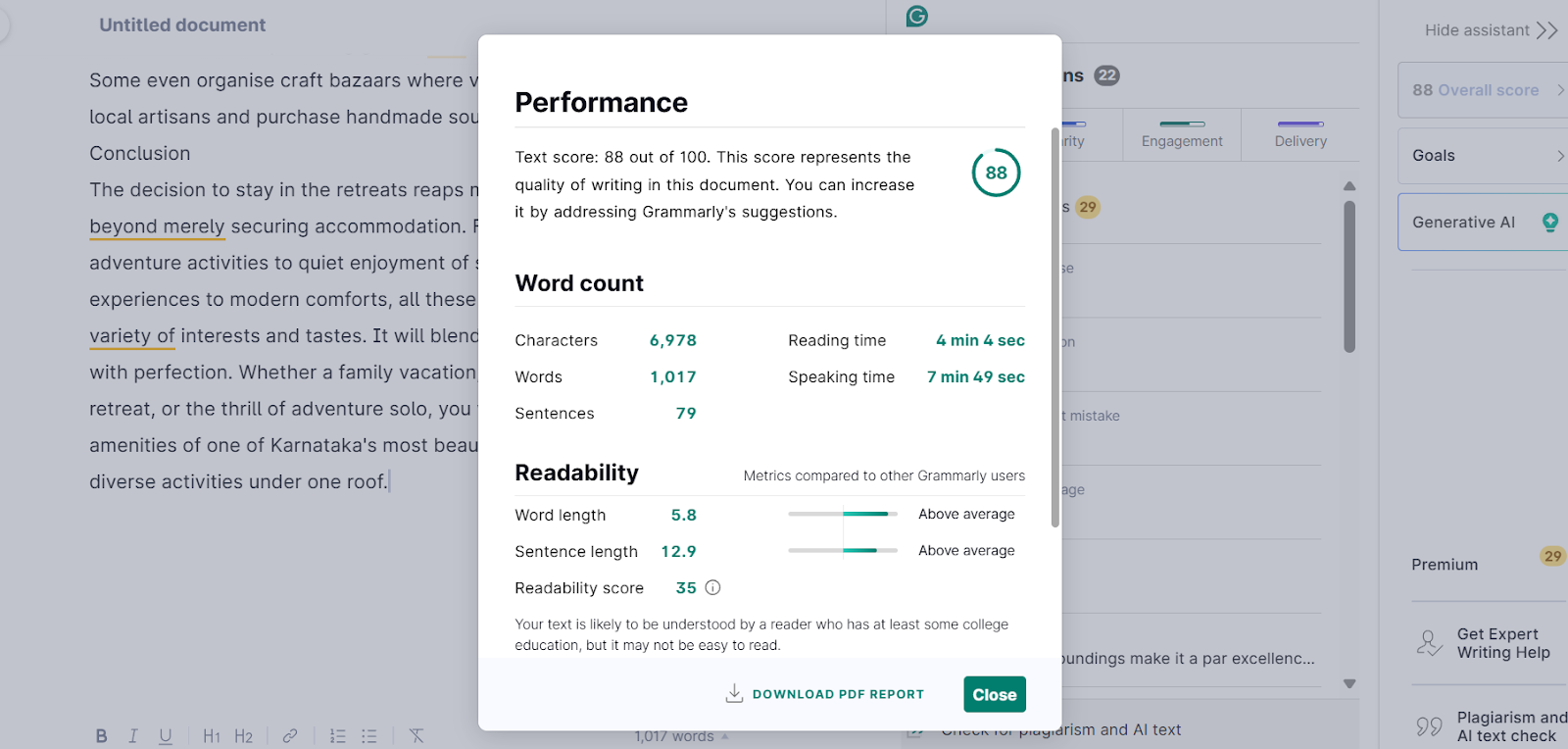The height and width of the screenshot is (749, 1568).
Task: Click the Sentences value 79
Action: click(x=686, y=414)
